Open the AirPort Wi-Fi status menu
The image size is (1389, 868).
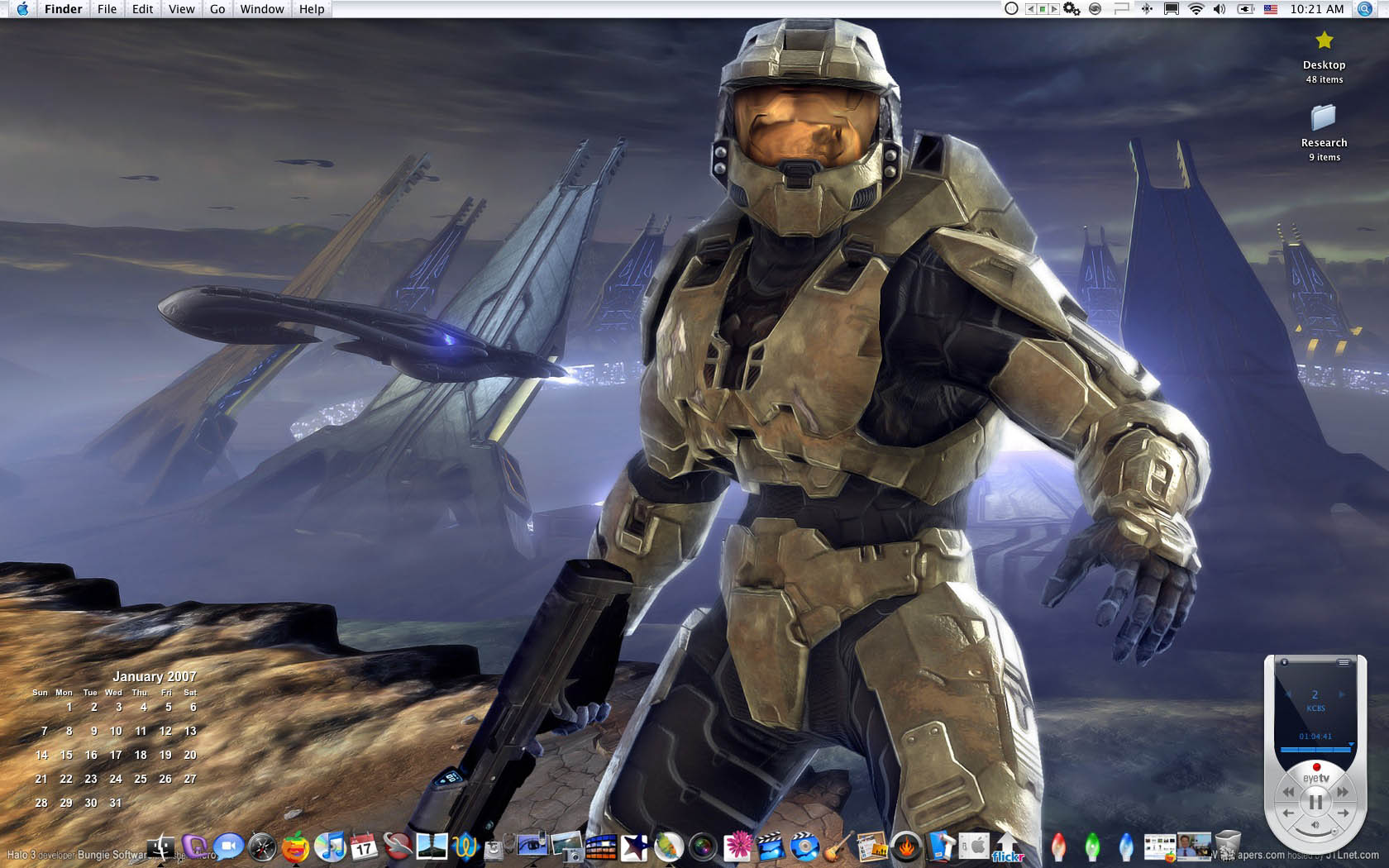(x=1196, y=9)
